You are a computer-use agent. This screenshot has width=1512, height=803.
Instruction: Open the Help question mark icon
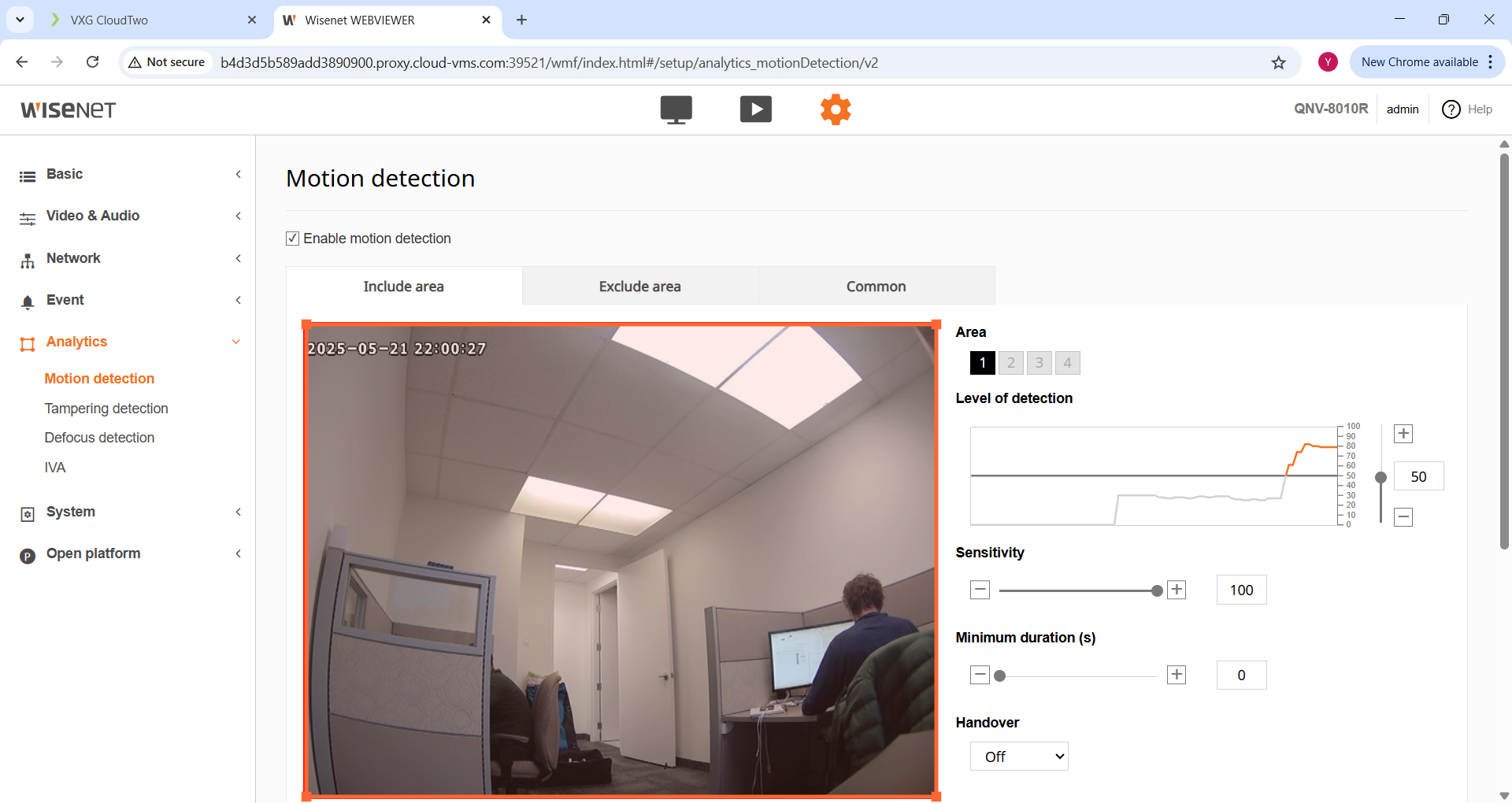point(1451,109)
